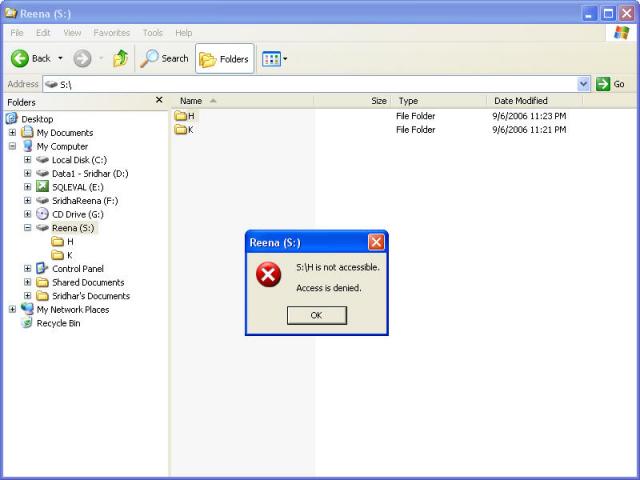Viewport: 640px width, 480px height.
Task: Expand SQLEVAL (E:) node
Action: point(27,187)
